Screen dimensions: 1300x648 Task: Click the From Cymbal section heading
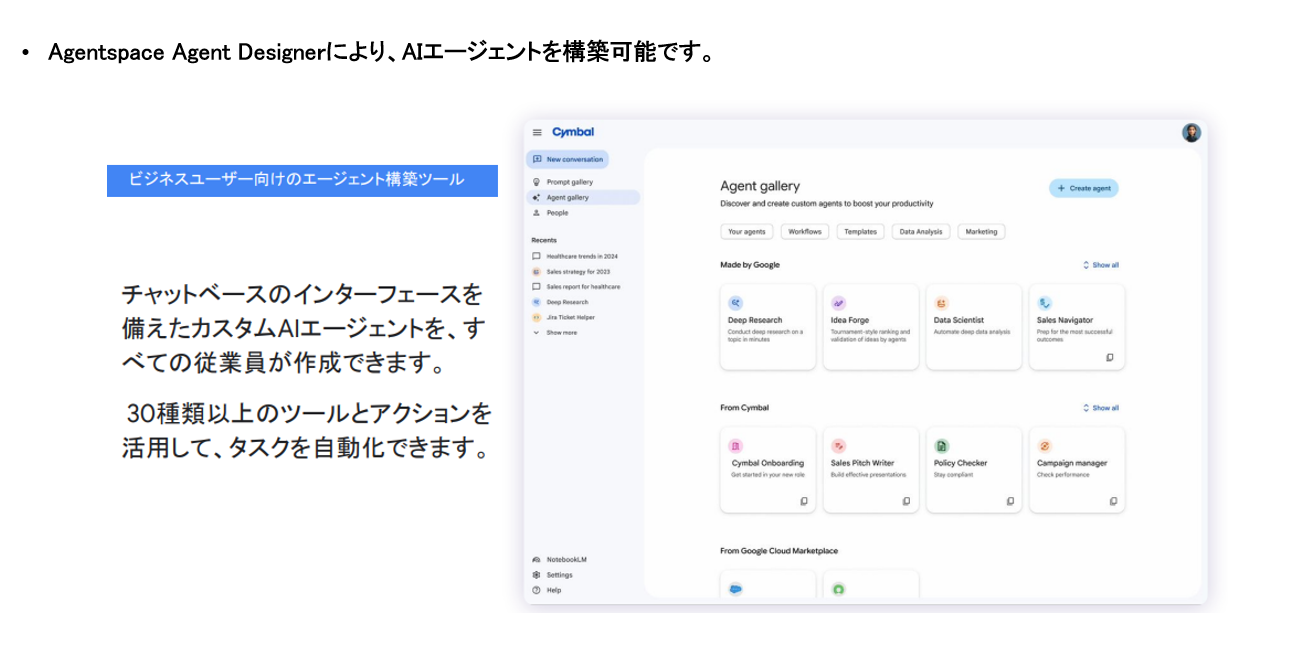pyautogui.click(x=744, y=408)
